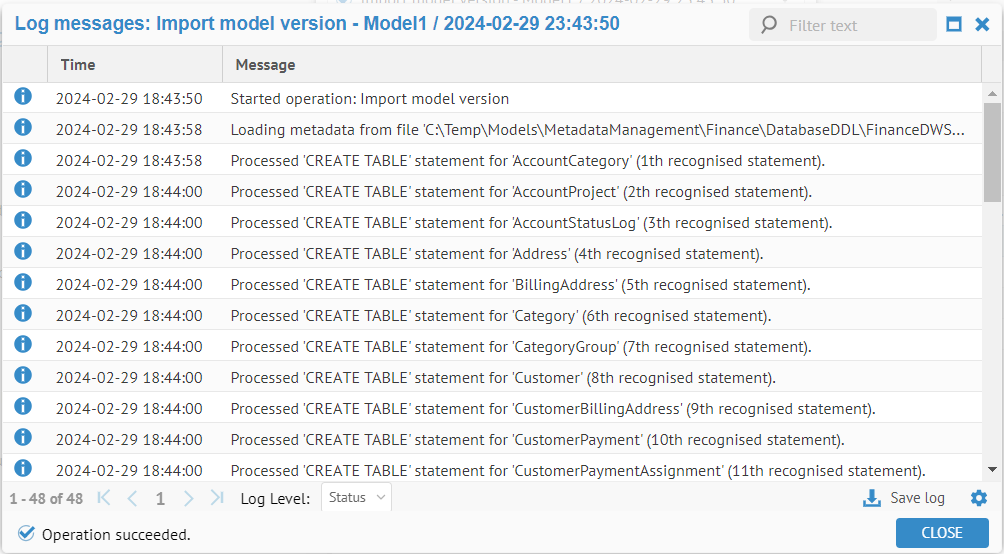Click the scrollbar up arrow
Viewport: 1004px width, 554px height.
[992, 92]
